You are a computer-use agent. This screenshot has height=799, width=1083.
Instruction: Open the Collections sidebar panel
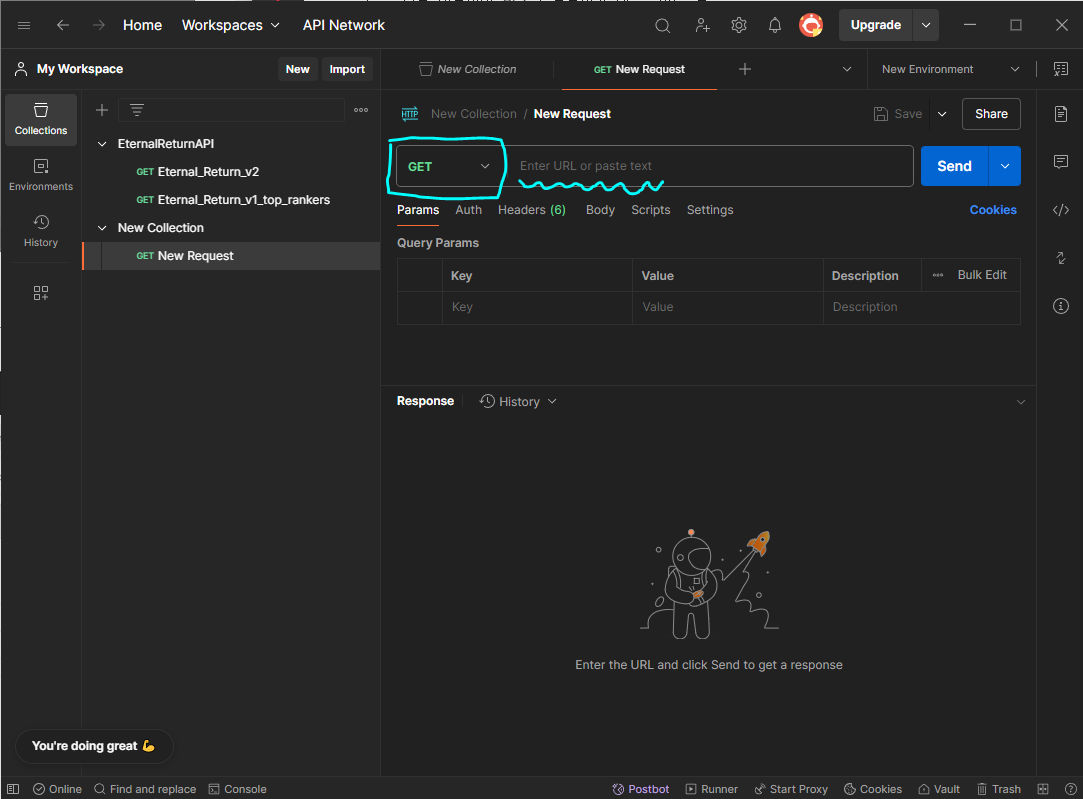(x=41, y=119)
